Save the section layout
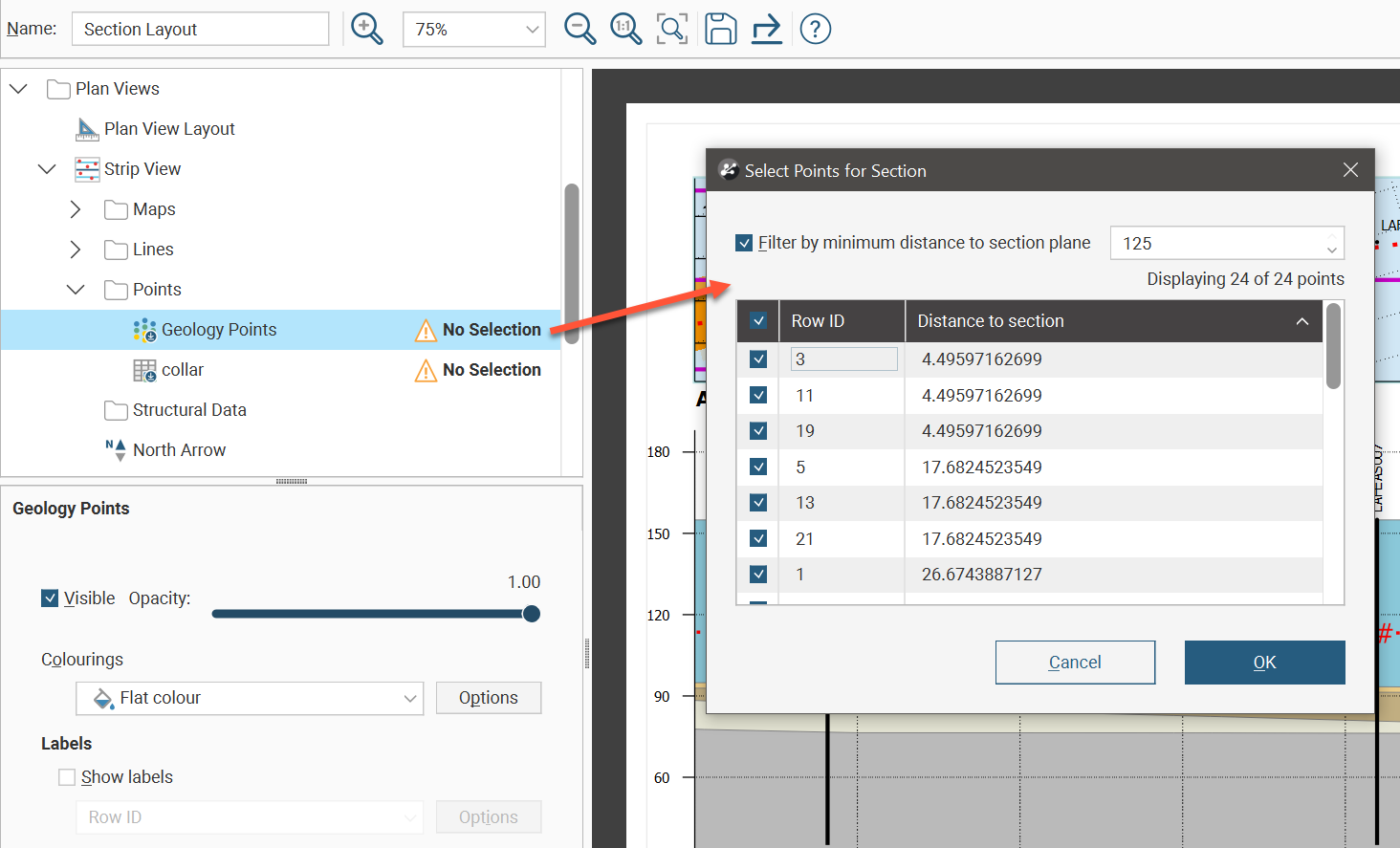 720,29
